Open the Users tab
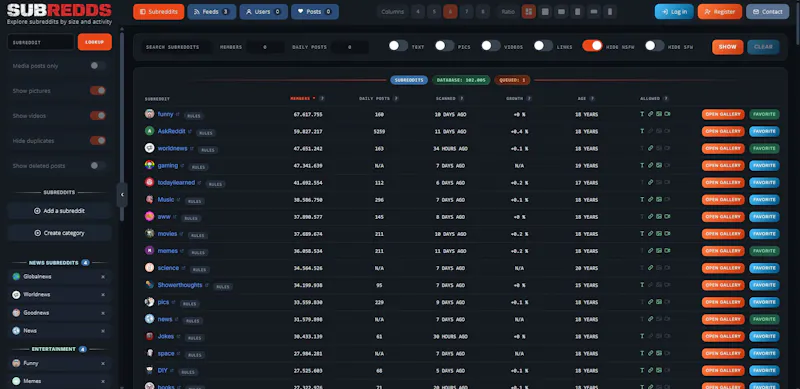Image resolution: width=800 pixels, height=389 pixels. point(264,11)
